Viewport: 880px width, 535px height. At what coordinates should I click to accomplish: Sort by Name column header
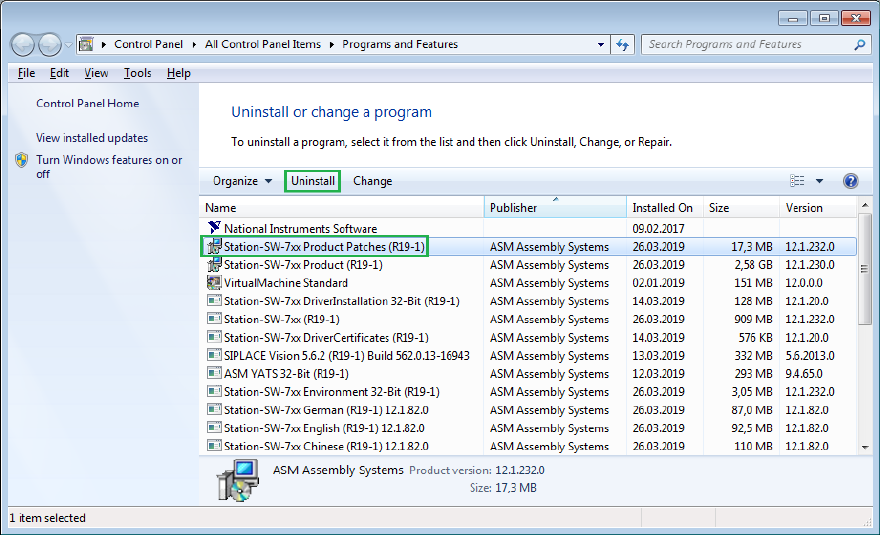[341, 208]
